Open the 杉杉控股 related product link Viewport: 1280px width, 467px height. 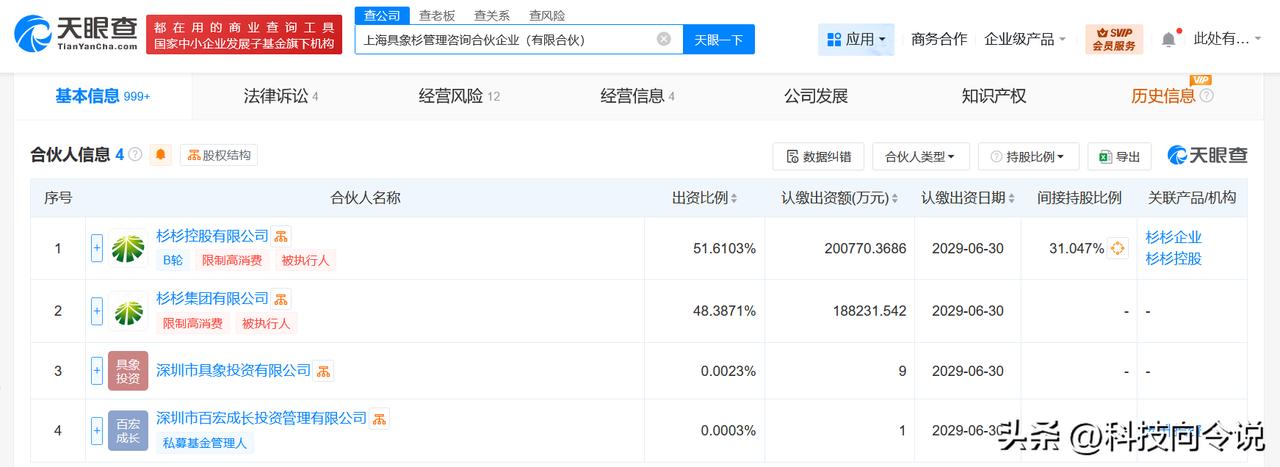pos(1174,258)
